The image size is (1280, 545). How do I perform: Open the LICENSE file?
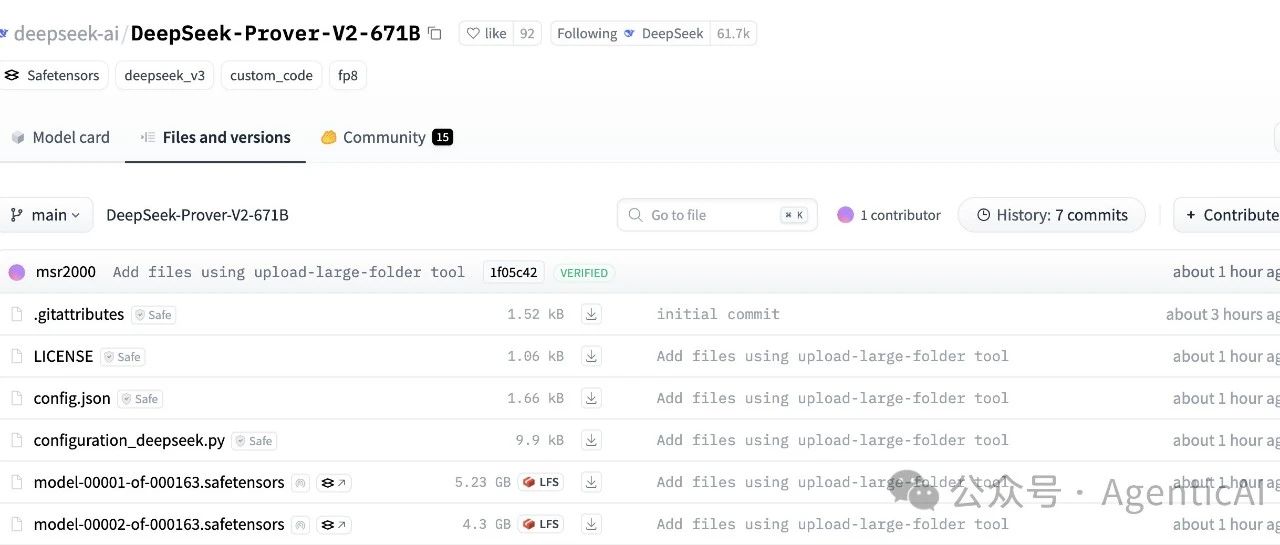point(63,356)
